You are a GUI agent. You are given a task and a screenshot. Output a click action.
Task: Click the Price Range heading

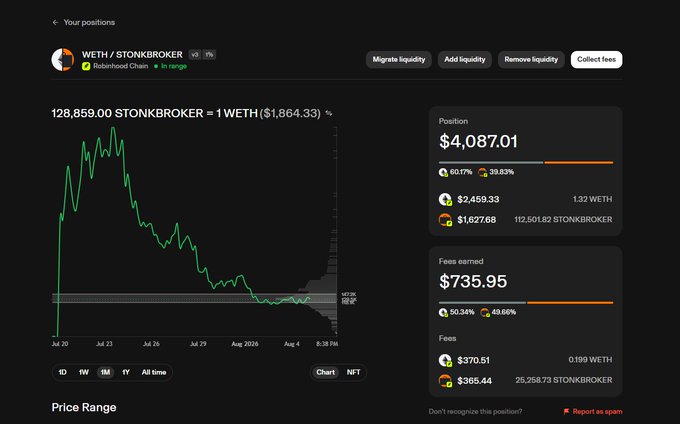(84, 408)
